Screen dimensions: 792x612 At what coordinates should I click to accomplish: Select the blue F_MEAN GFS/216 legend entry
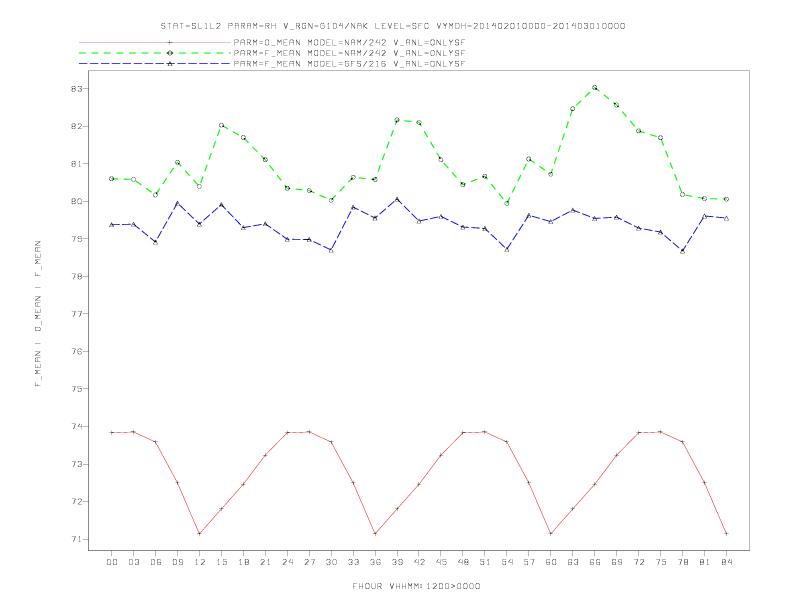(x=272, y=64)
